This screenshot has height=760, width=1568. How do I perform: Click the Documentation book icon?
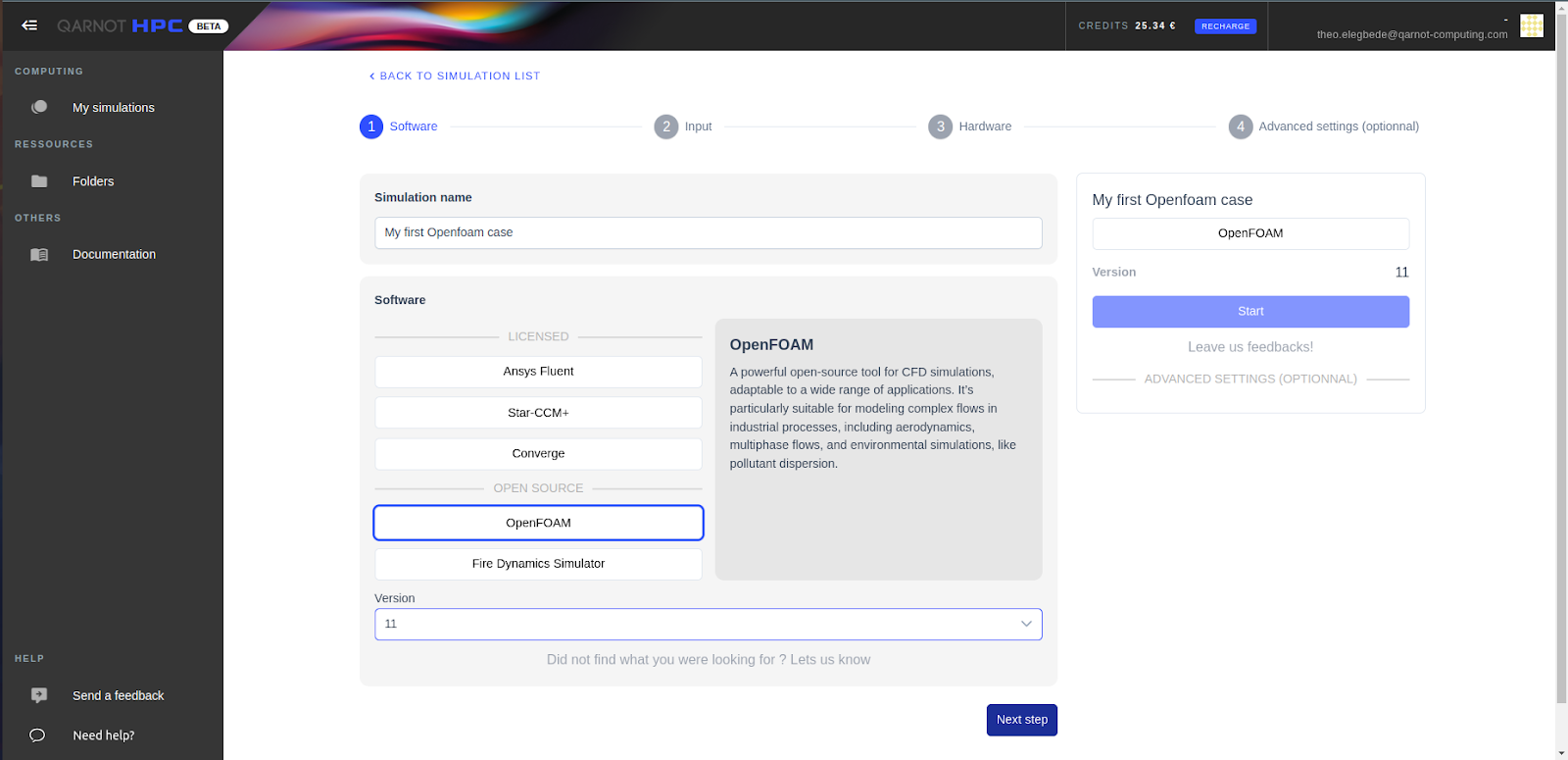(x=39, y=255)
